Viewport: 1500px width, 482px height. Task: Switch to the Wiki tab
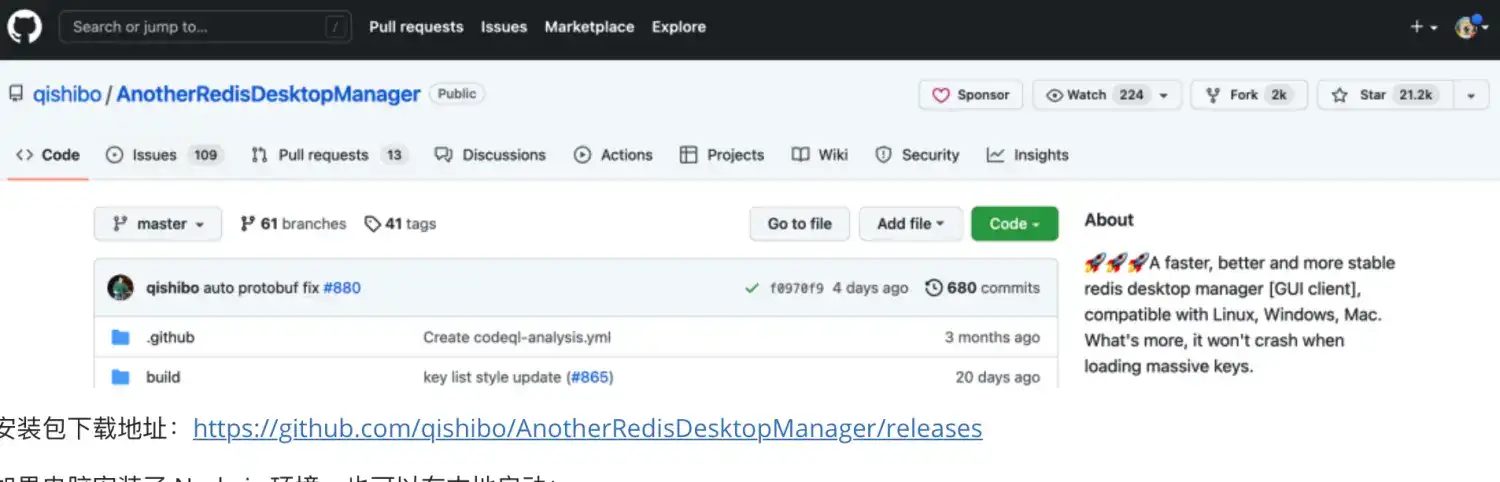(820, 155)
